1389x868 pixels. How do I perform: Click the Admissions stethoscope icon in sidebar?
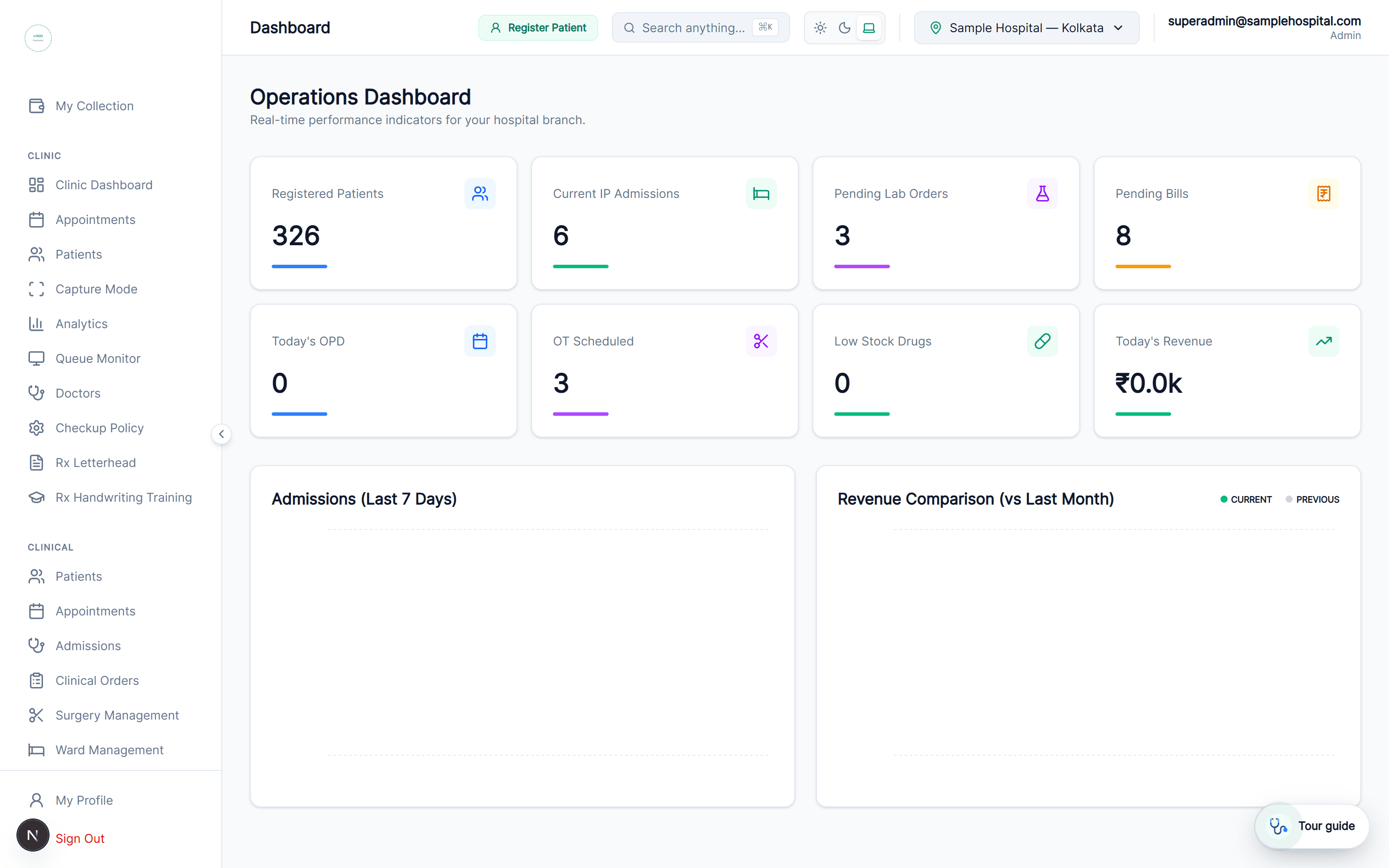pyautogui.click(x=37, y=646)
